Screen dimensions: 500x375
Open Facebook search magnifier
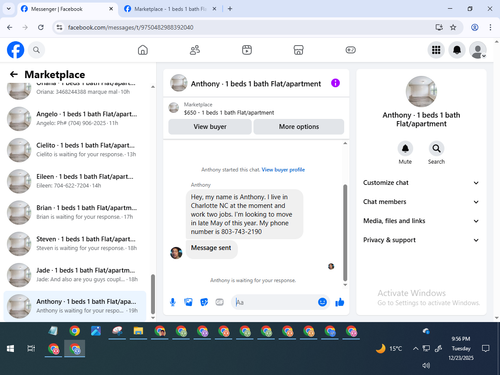(x=36, y=50)
